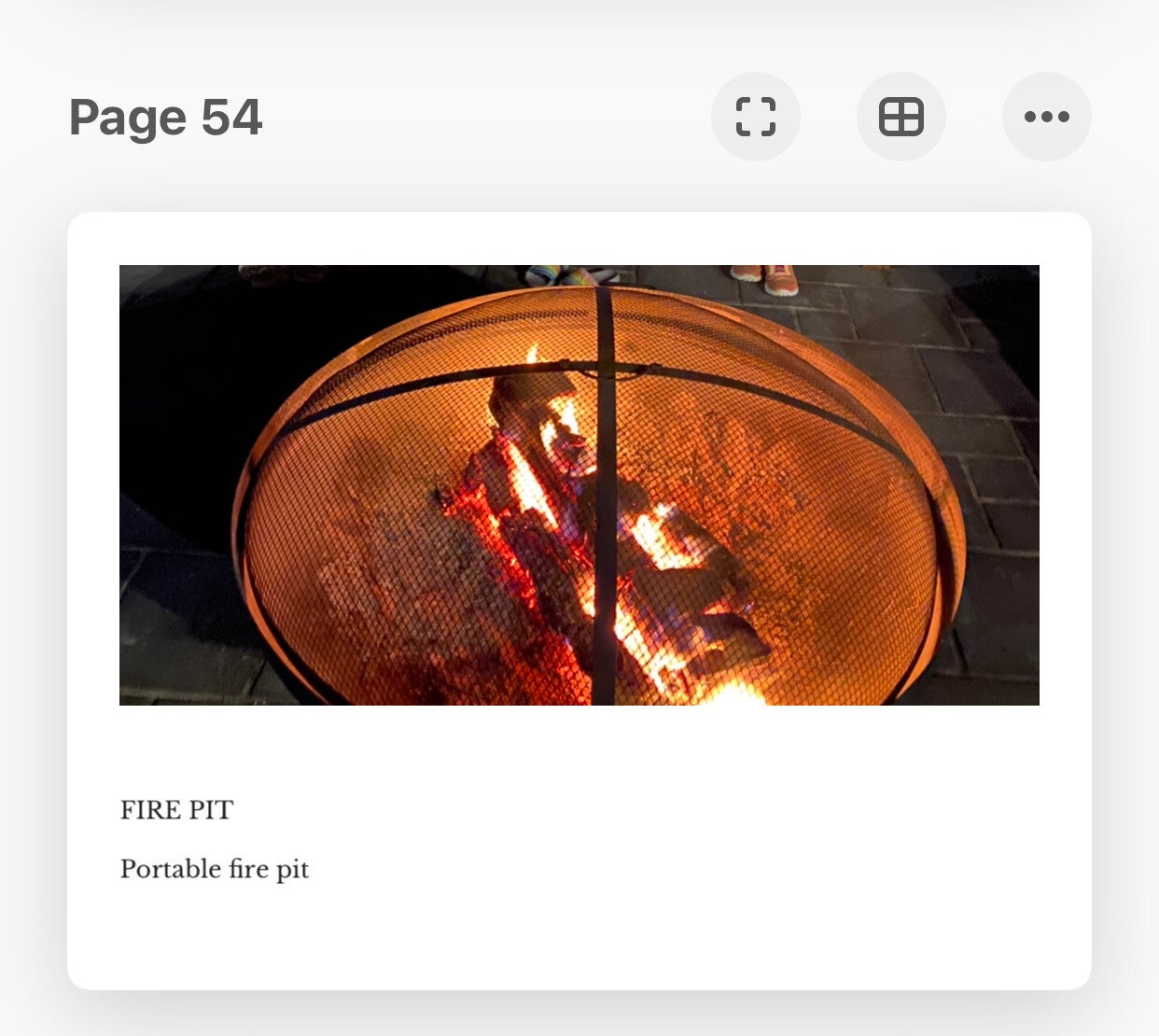1159x1036 pixels.
Task: Click the fire pit photo
Action: [x=579, y=485]
